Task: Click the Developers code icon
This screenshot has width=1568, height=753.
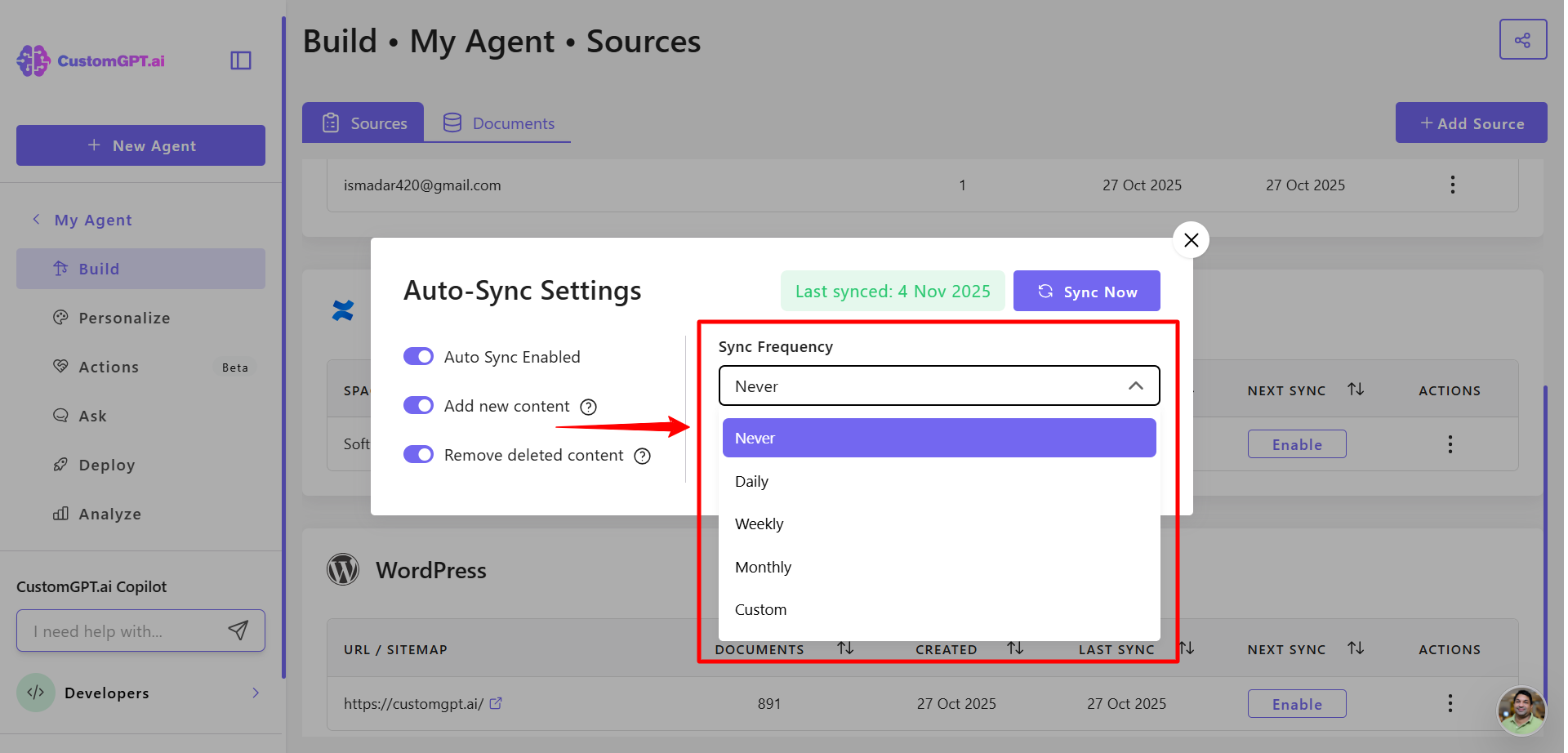Action: (x=36, y=693)
